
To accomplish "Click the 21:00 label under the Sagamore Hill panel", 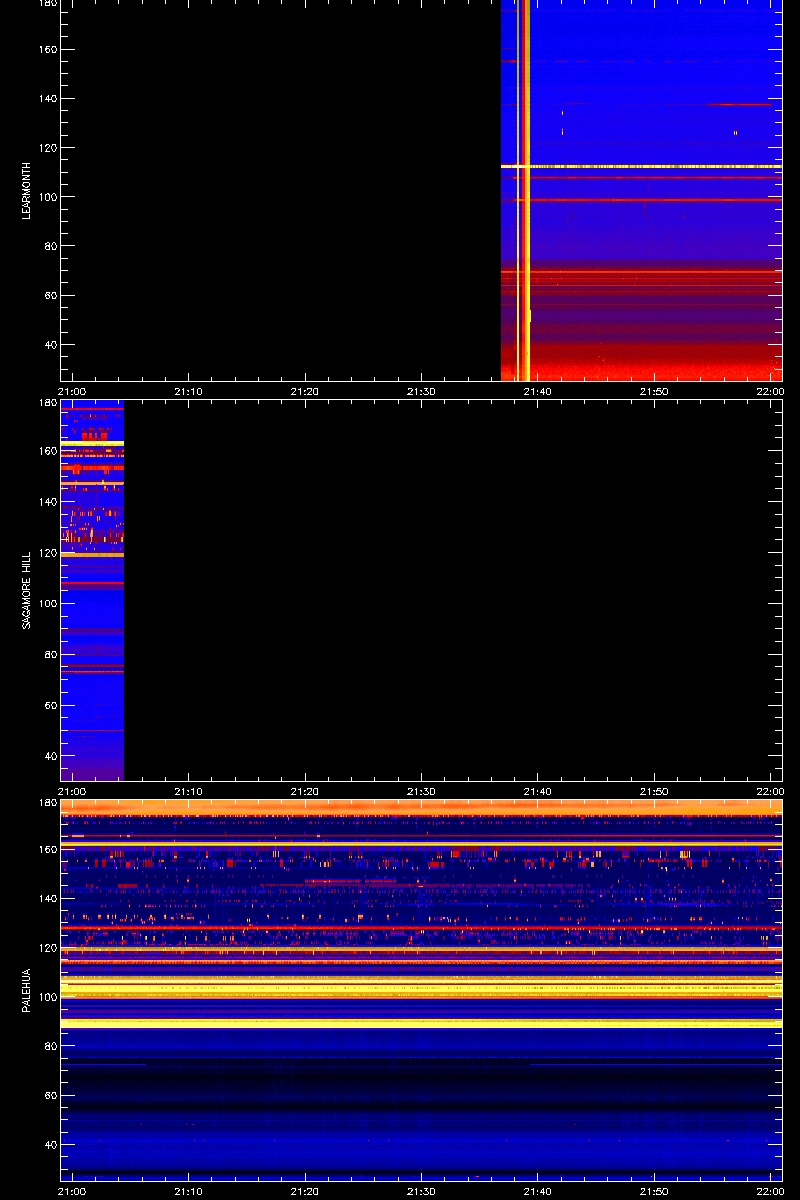I will pyautogui.click(x=72, y=791).
